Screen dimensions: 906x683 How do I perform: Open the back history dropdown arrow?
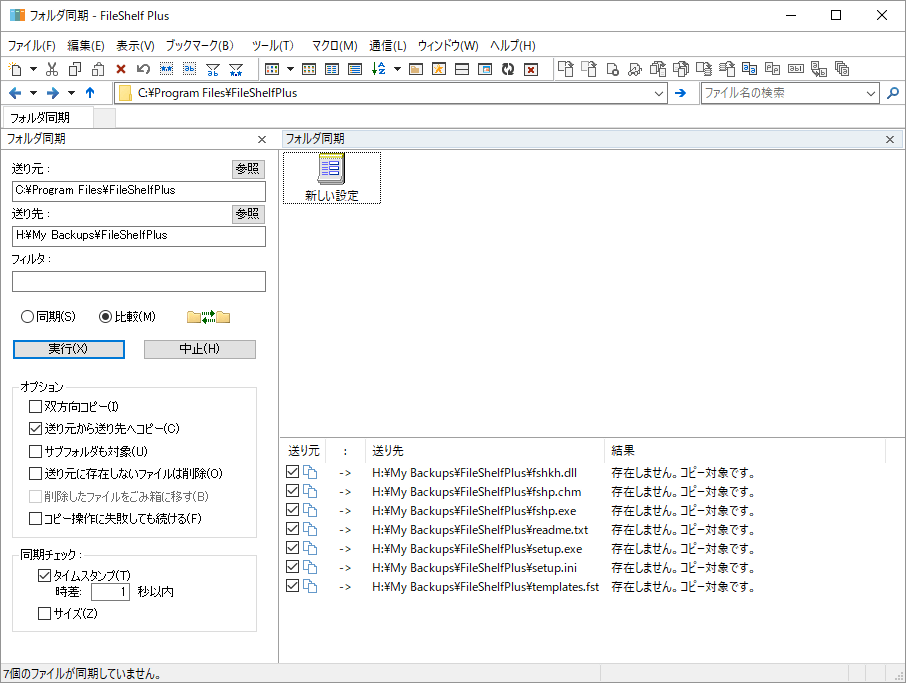(34, 92)
